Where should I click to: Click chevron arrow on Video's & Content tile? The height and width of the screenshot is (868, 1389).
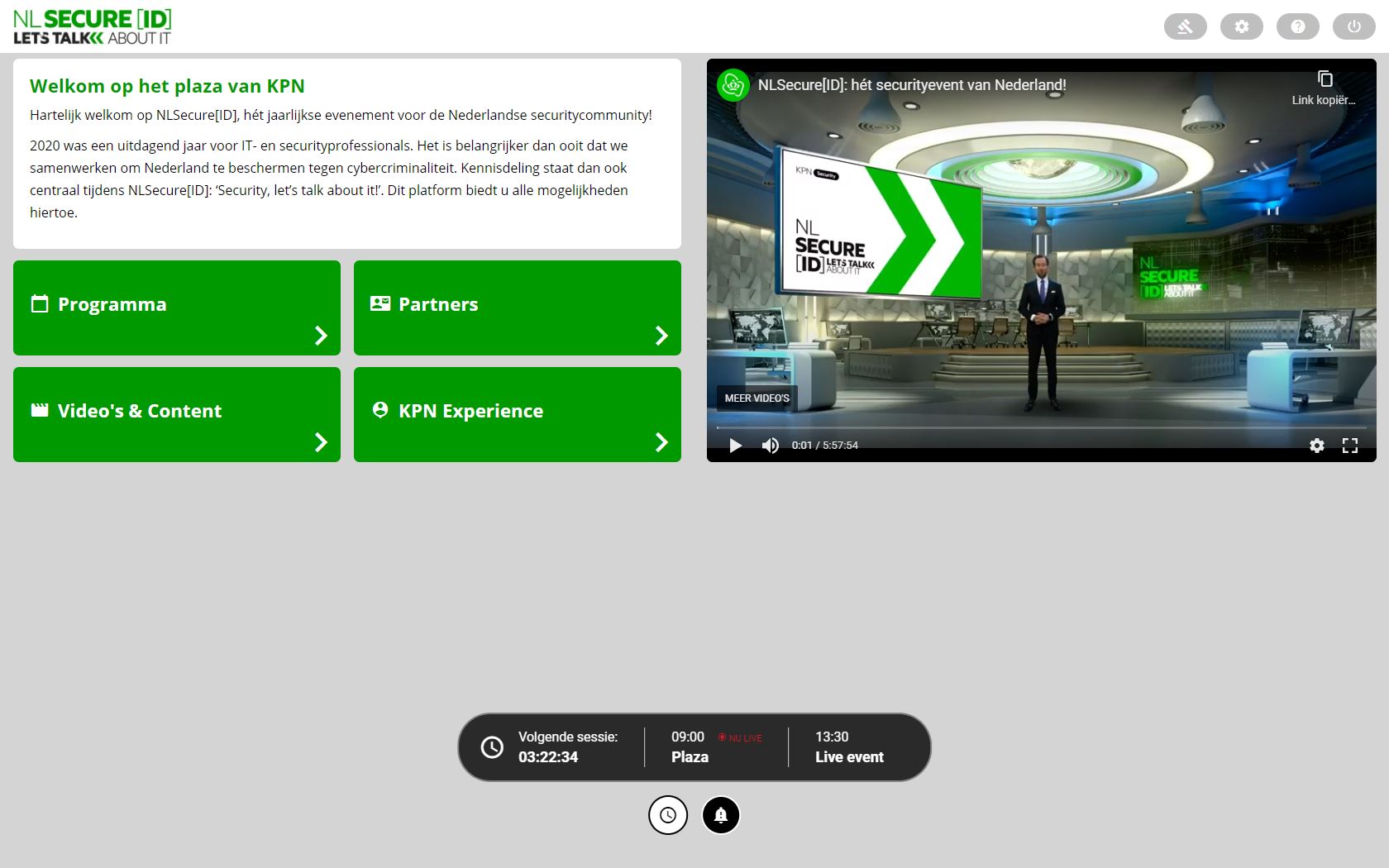[322, 441]
